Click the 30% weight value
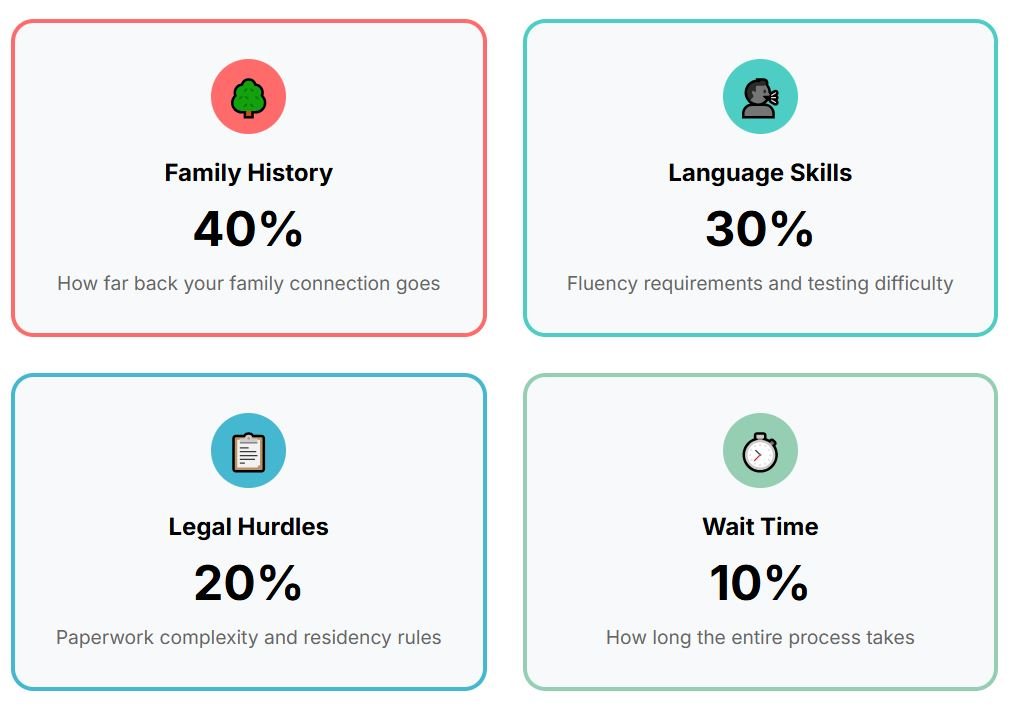 tap(760, 228)
